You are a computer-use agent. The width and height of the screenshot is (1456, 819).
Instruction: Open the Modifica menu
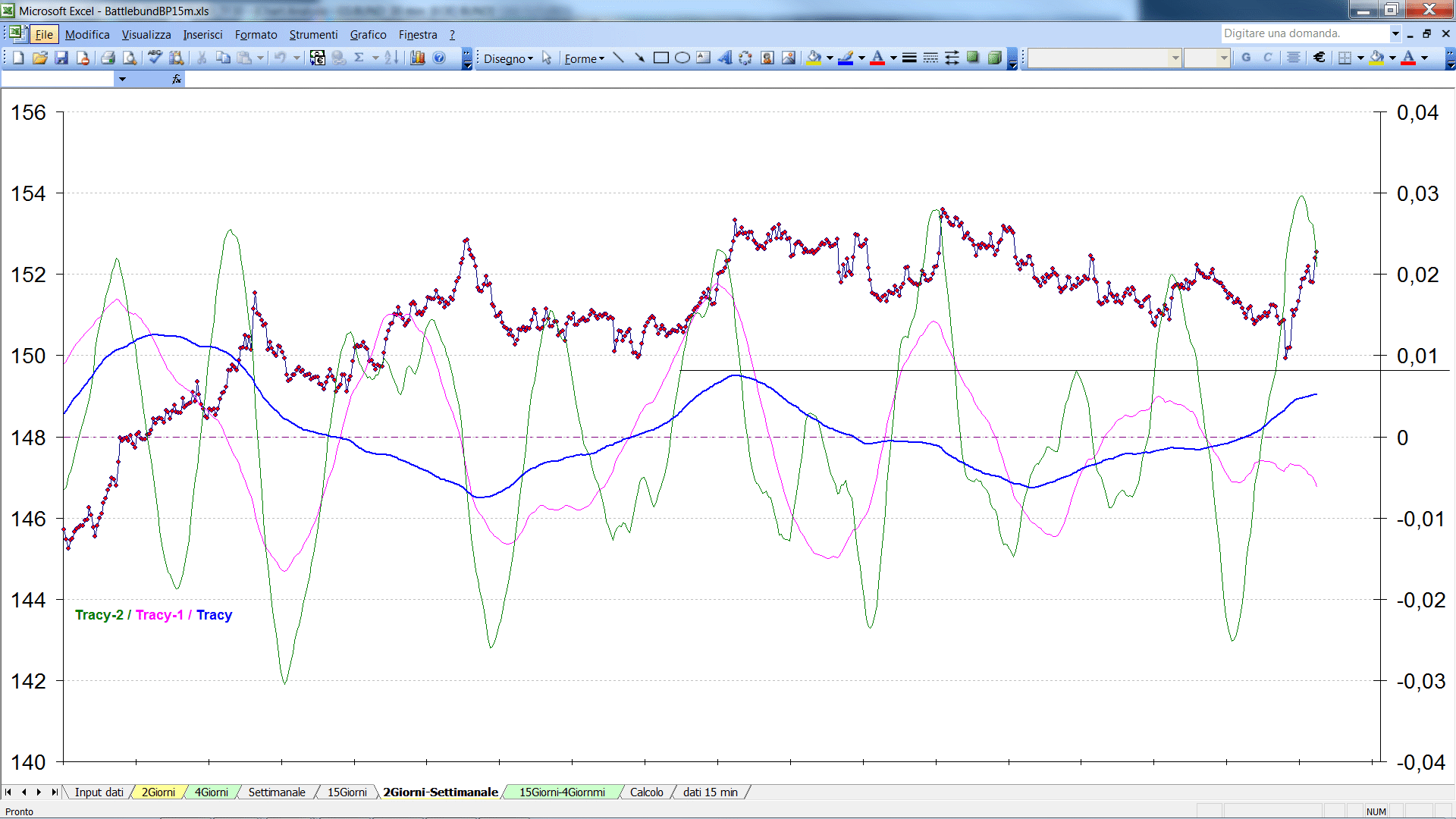click(x=87, y=35)
